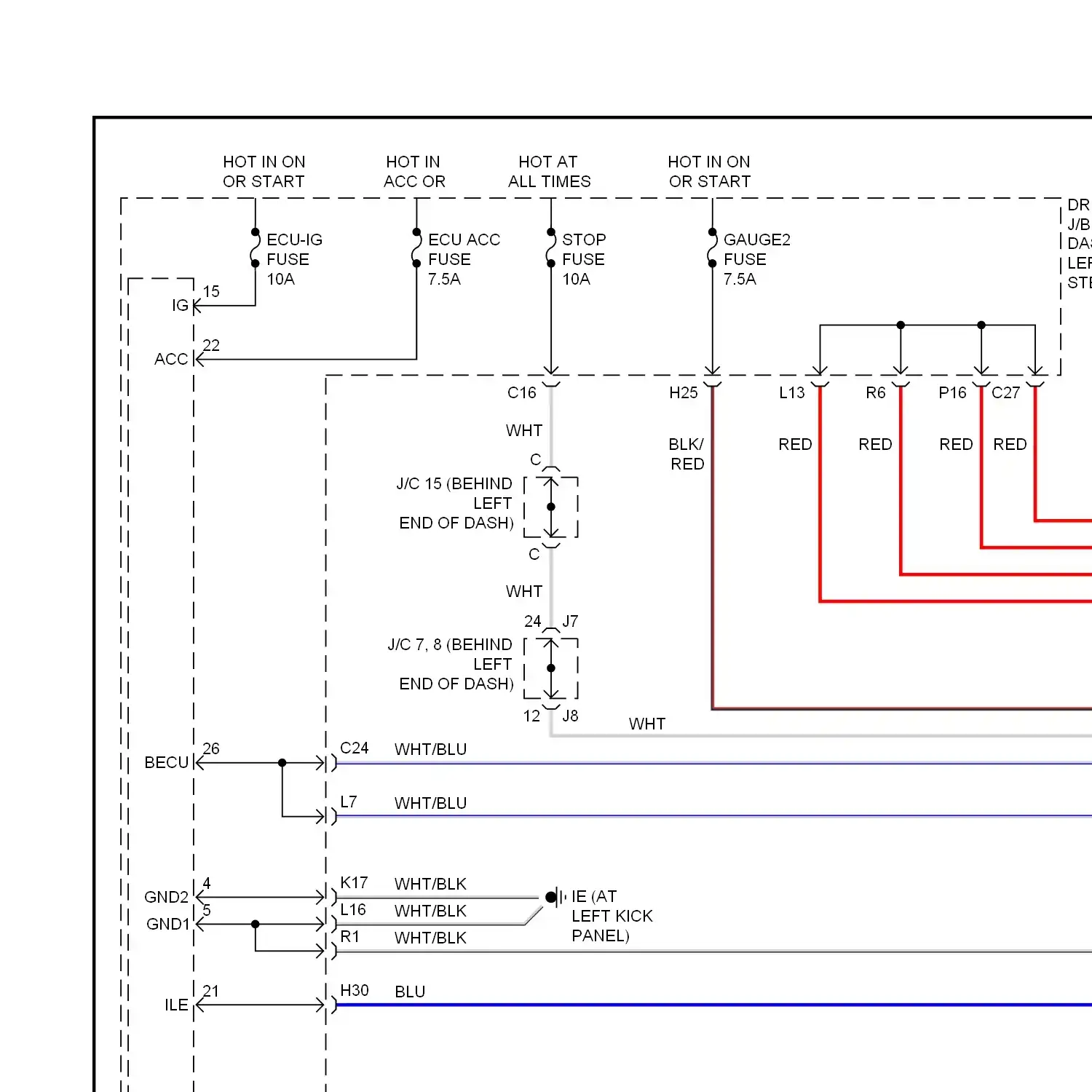1092x1092 pixels.
Task: Click the GND1 terminal label
Action: (x=168, y=924)
